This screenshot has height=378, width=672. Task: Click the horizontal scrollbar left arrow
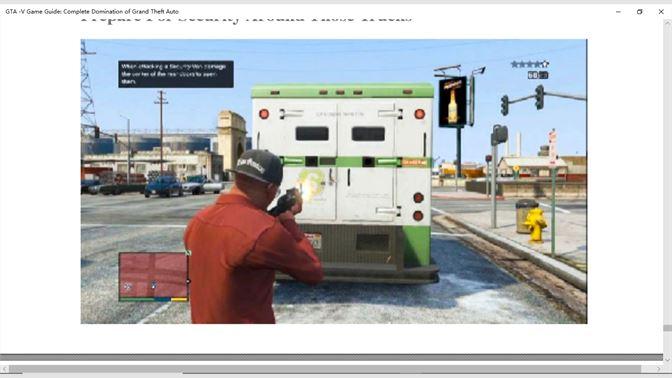coord(4,369)
